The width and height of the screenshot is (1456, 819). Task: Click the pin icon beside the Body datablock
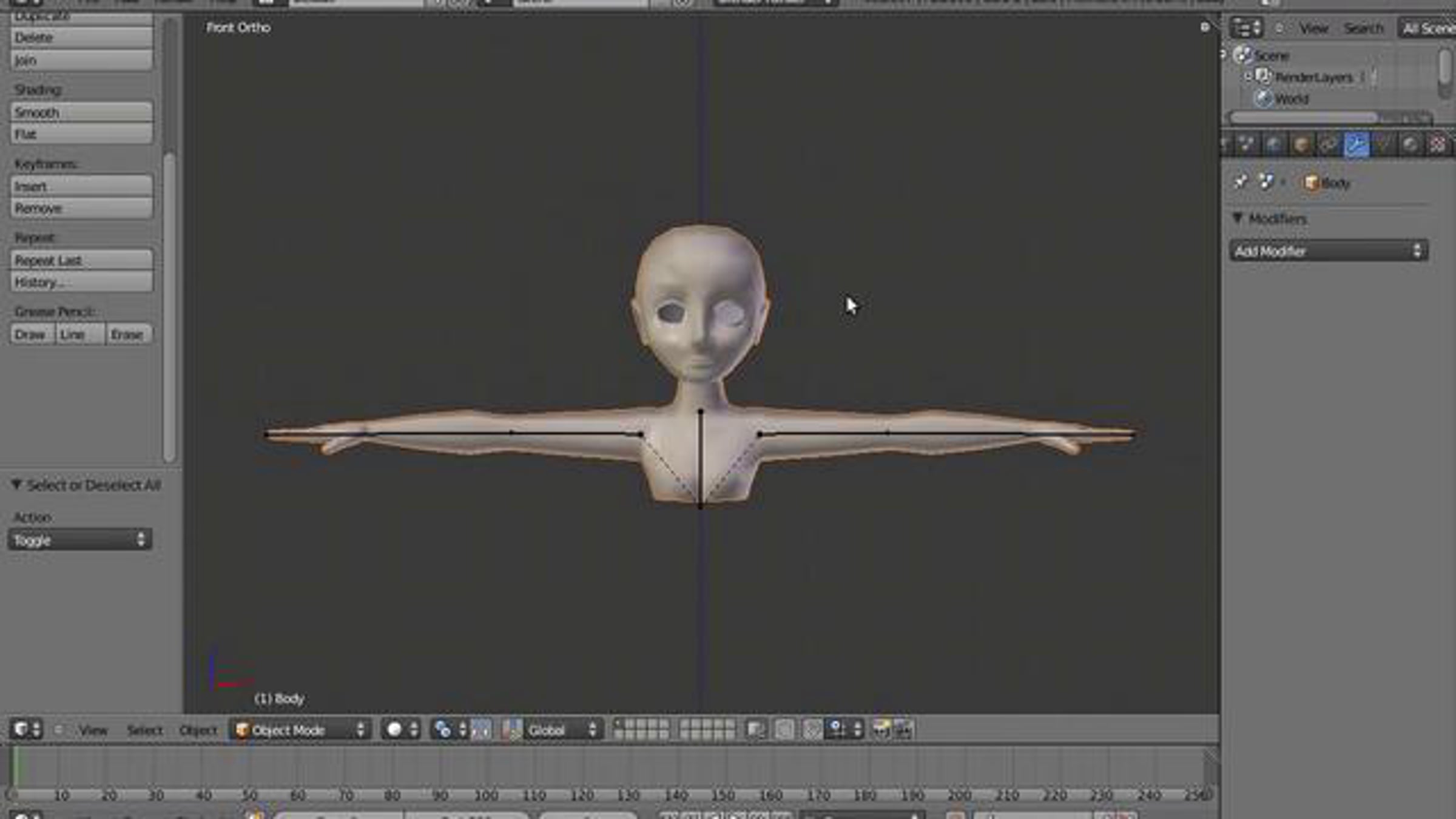[1240, 182]
